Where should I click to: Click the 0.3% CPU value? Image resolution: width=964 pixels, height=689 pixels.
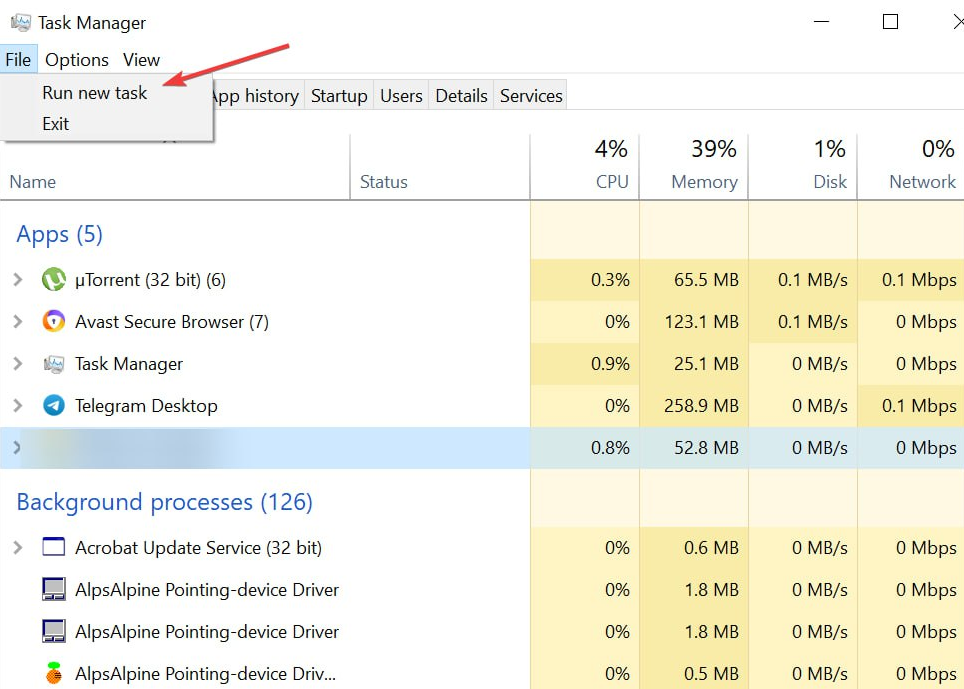(610, 280)
